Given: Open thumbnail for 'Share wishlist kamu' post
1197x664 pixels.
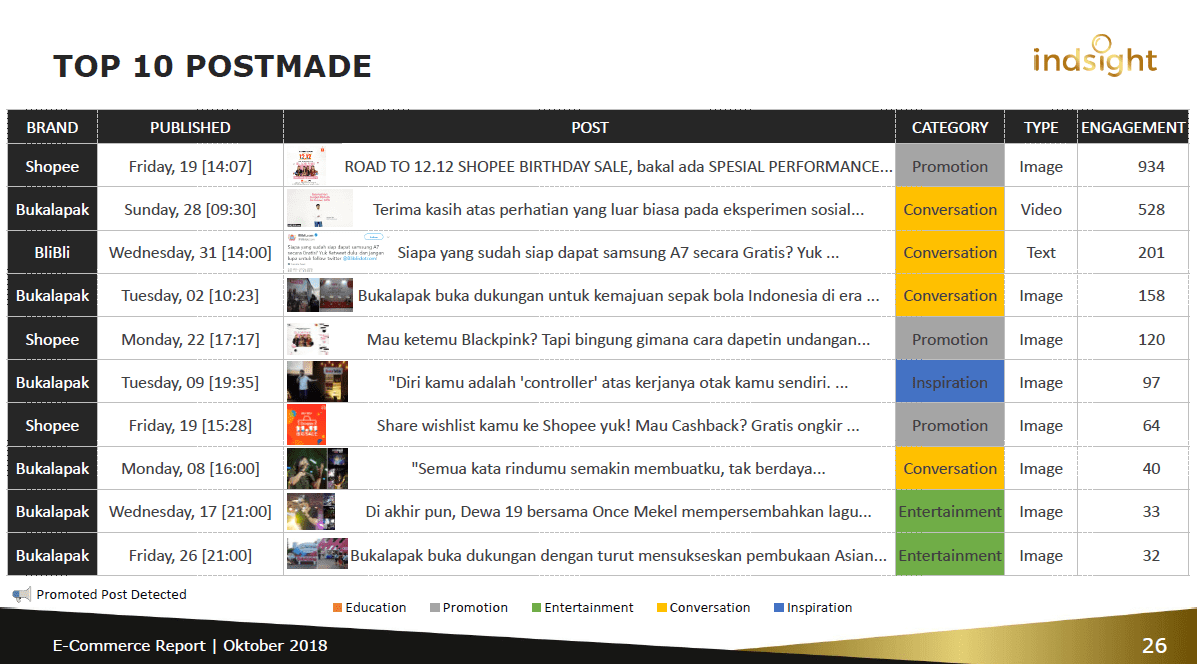Looking at the screenshot, I should pos(306,425).
